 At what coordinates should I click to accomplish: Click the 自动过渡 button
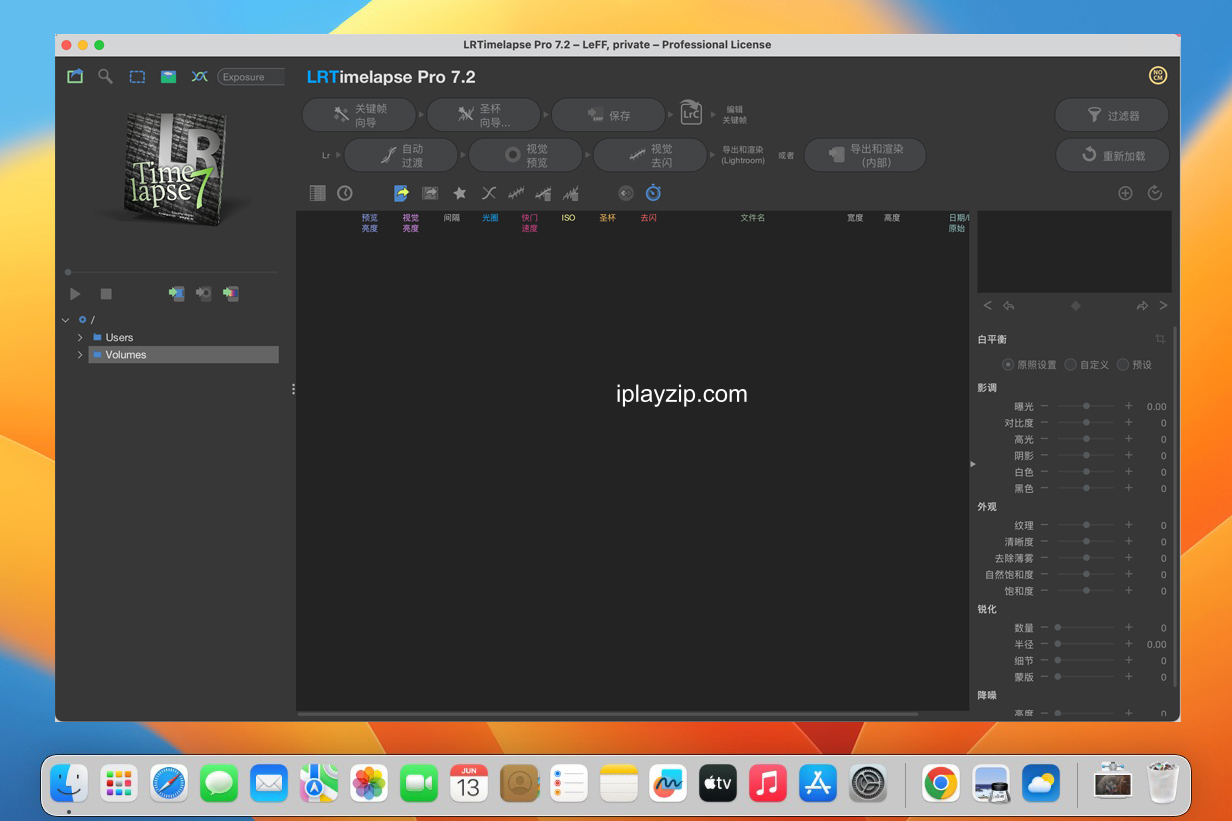(401, 155)
